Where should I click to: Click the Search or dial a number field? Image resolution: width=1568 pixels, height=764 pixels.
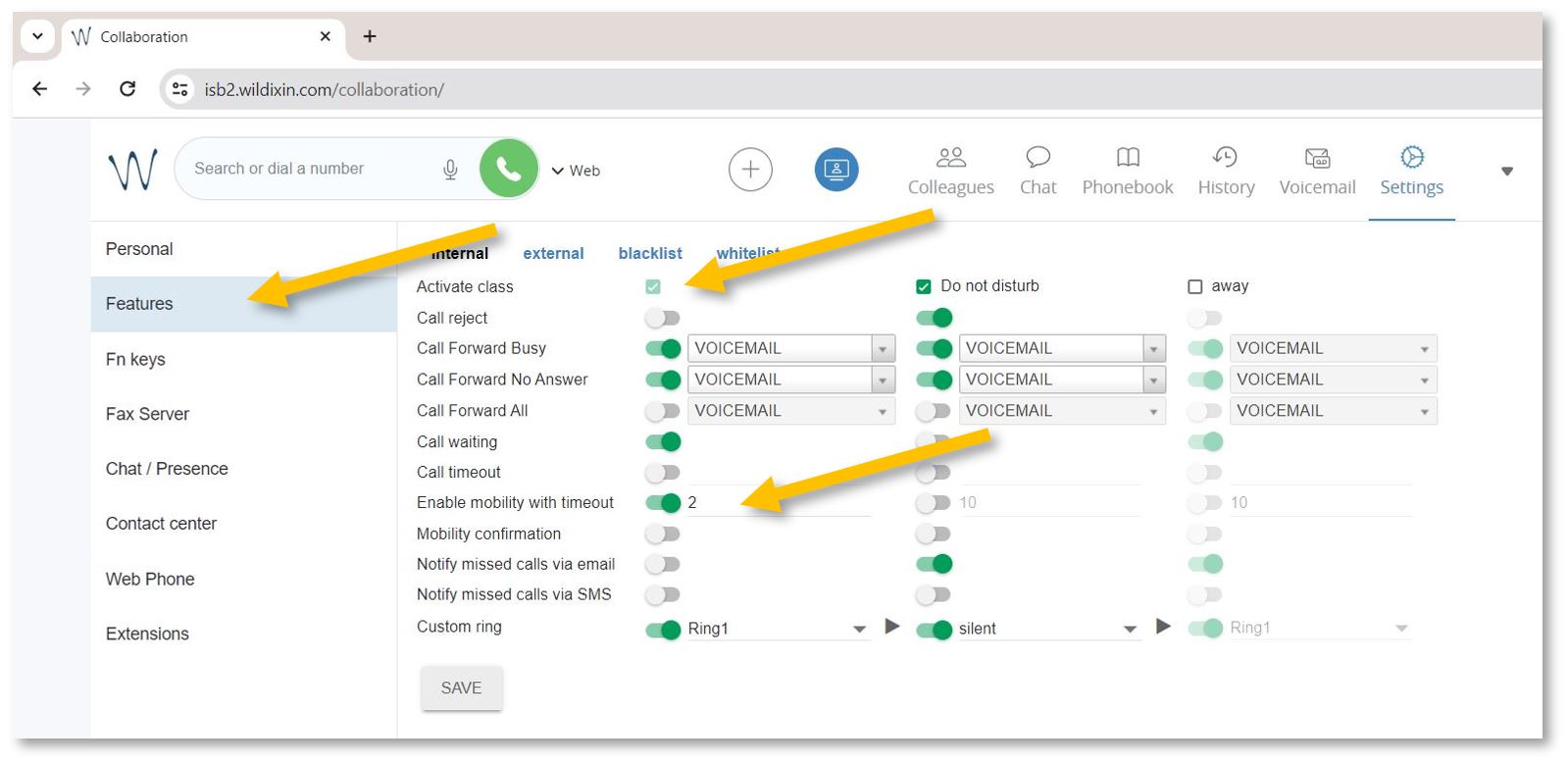[x=304, y=169]
